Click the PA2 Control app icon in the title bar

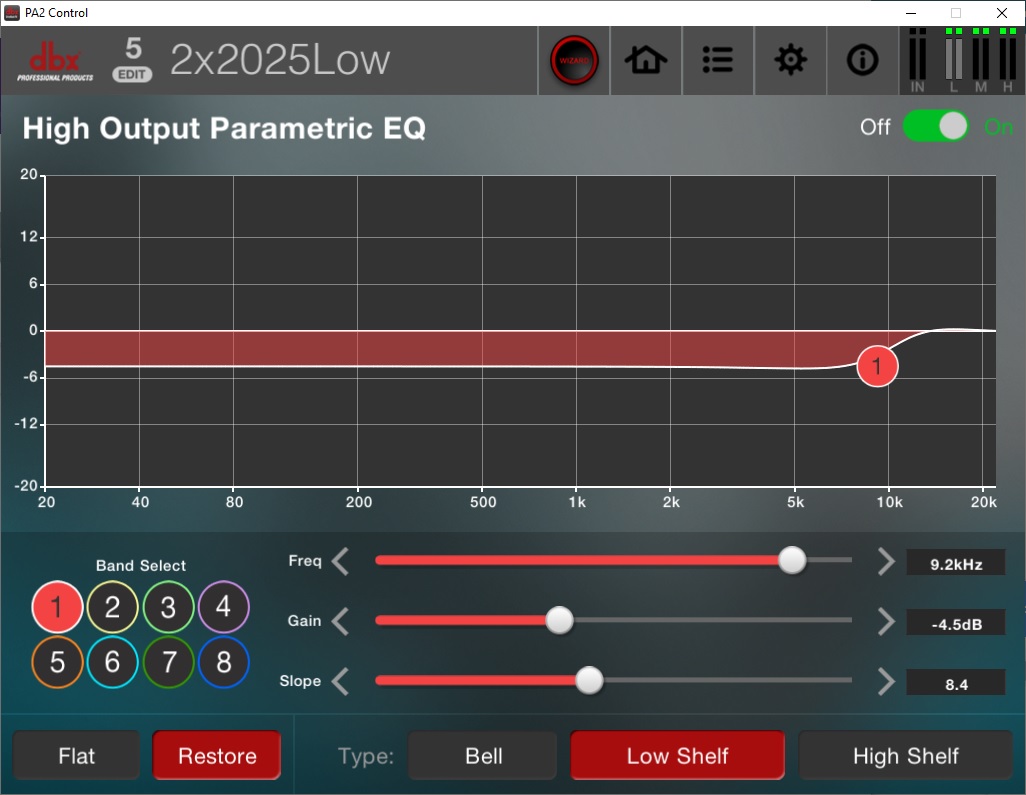click(x=12, y=13)
